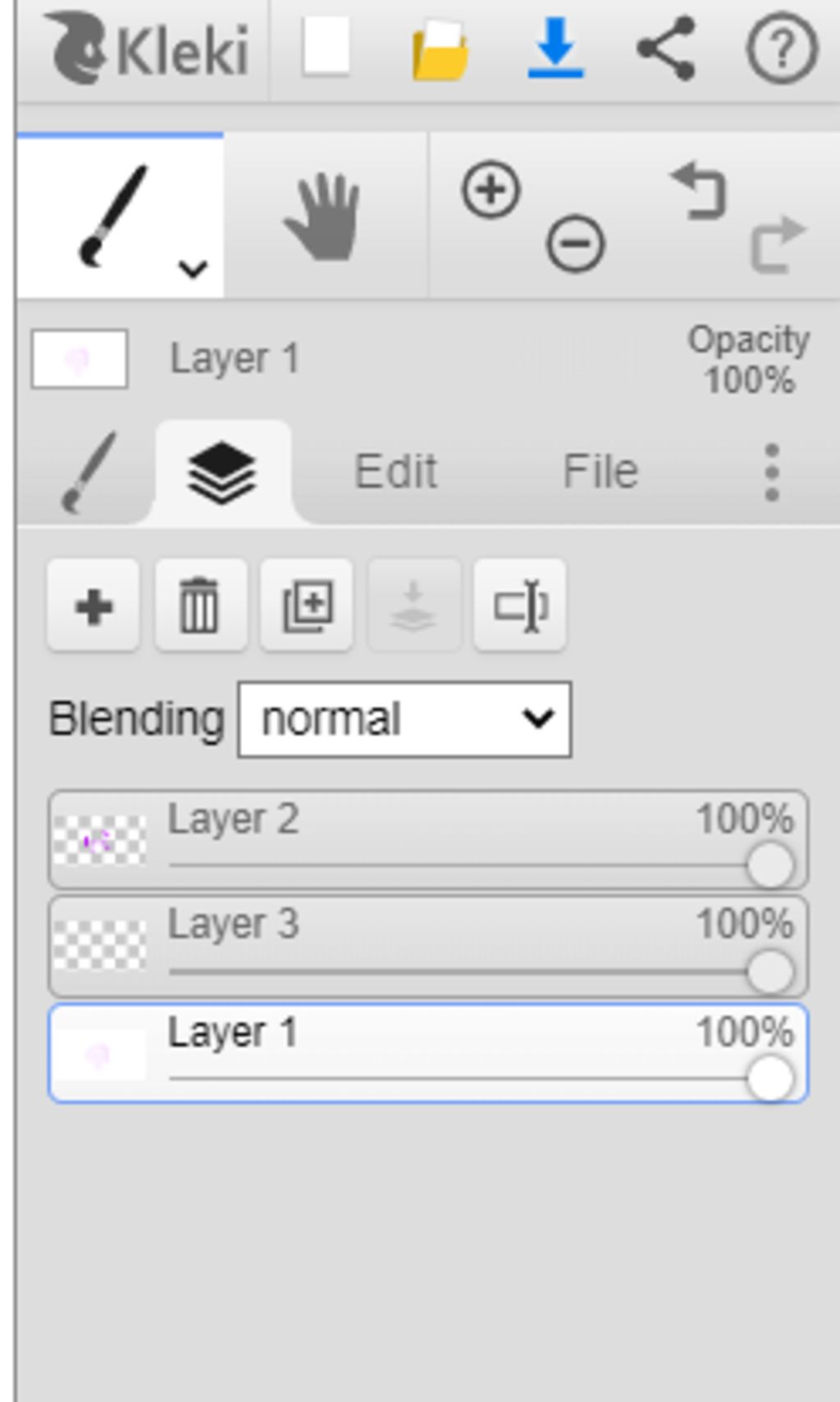This screenshot has width=840, height=1402.
Task: Undo the last action
Action: tap(699, 191)
